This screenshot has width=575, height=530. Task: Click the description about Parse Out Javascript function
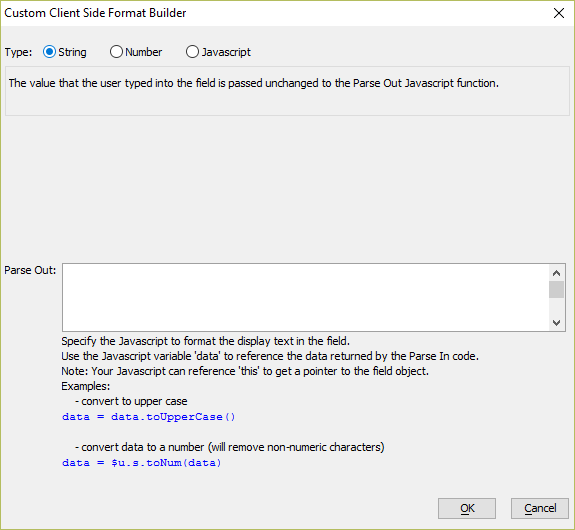coord(254,83)
